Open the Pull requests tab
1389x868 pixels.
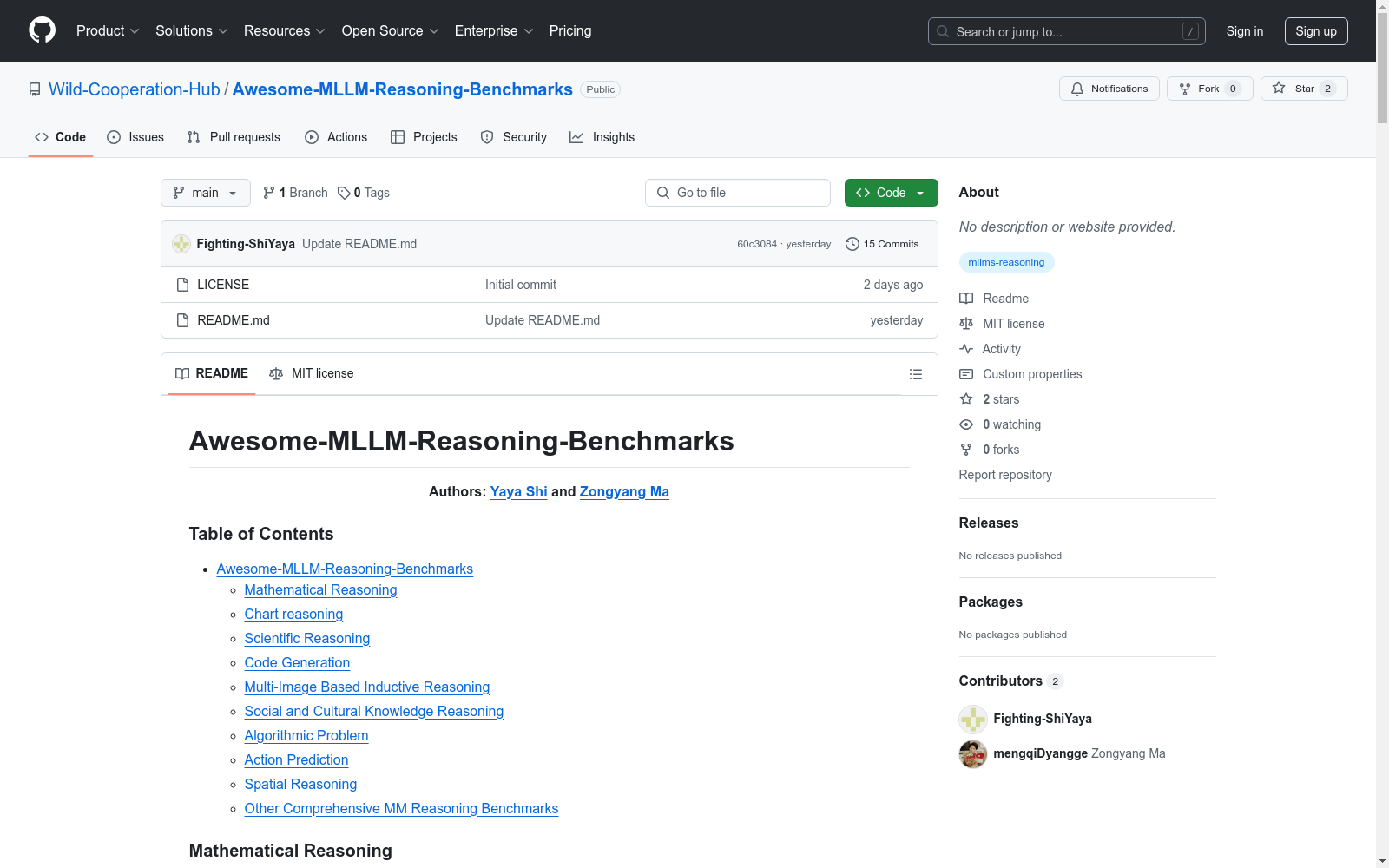coord(234,137)
